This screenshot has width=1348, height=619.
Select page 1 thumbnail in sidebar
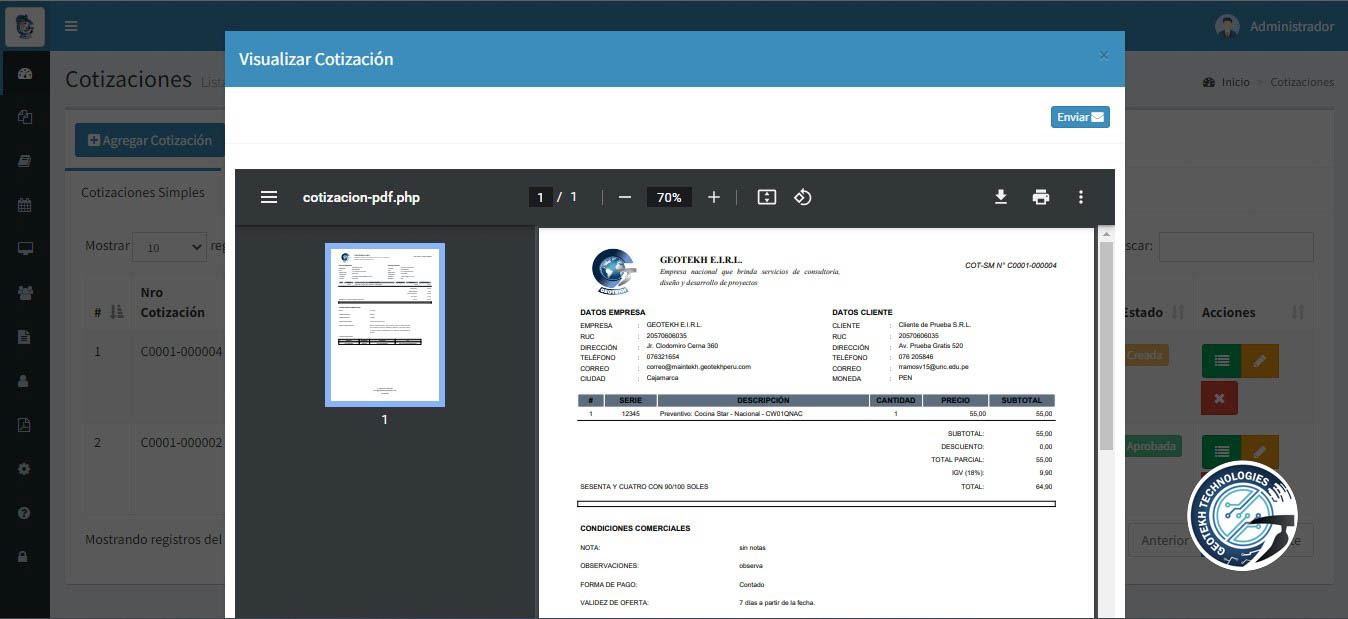coord(384,325)
